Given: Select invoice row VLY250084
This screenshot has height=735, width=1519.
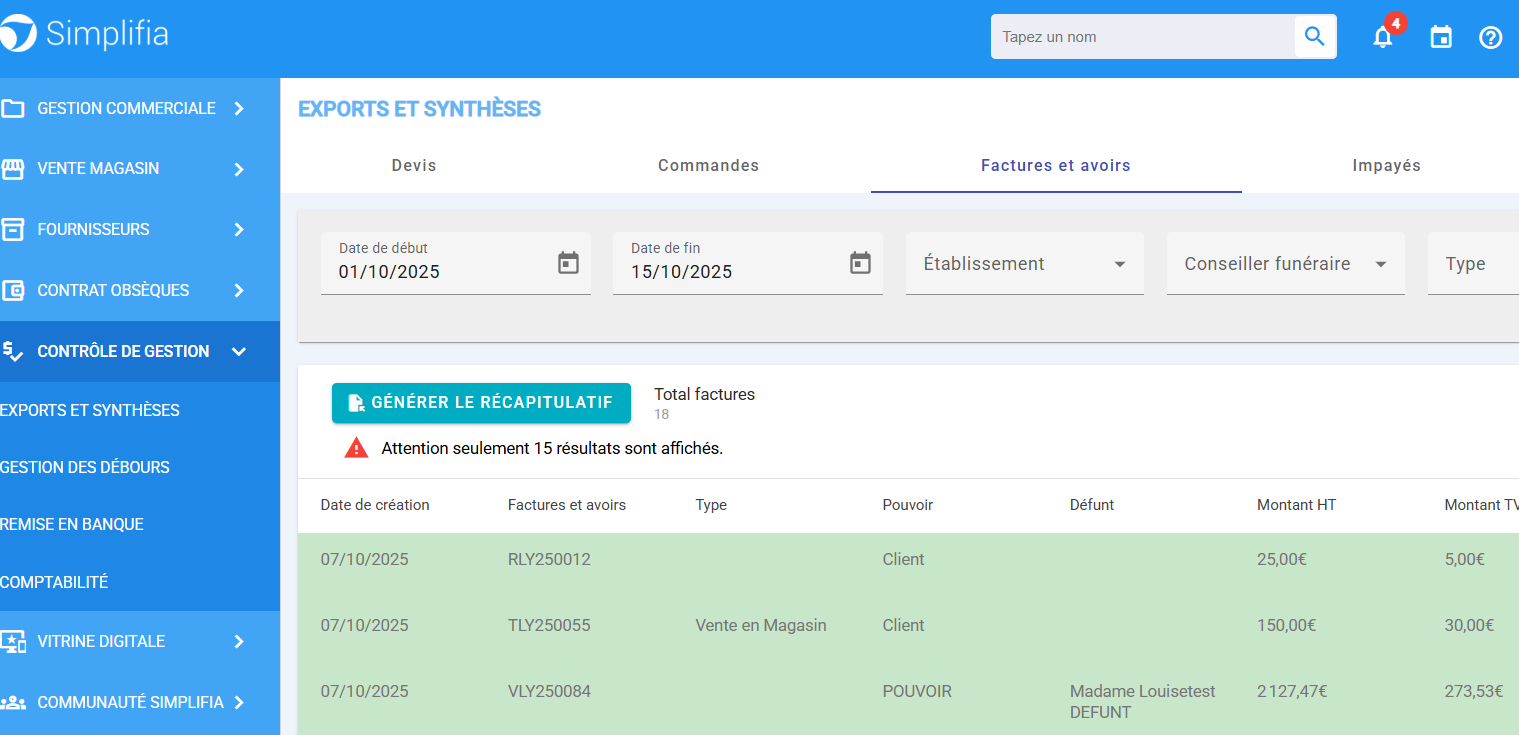Looking at the screenshot, I should [549, 691].
